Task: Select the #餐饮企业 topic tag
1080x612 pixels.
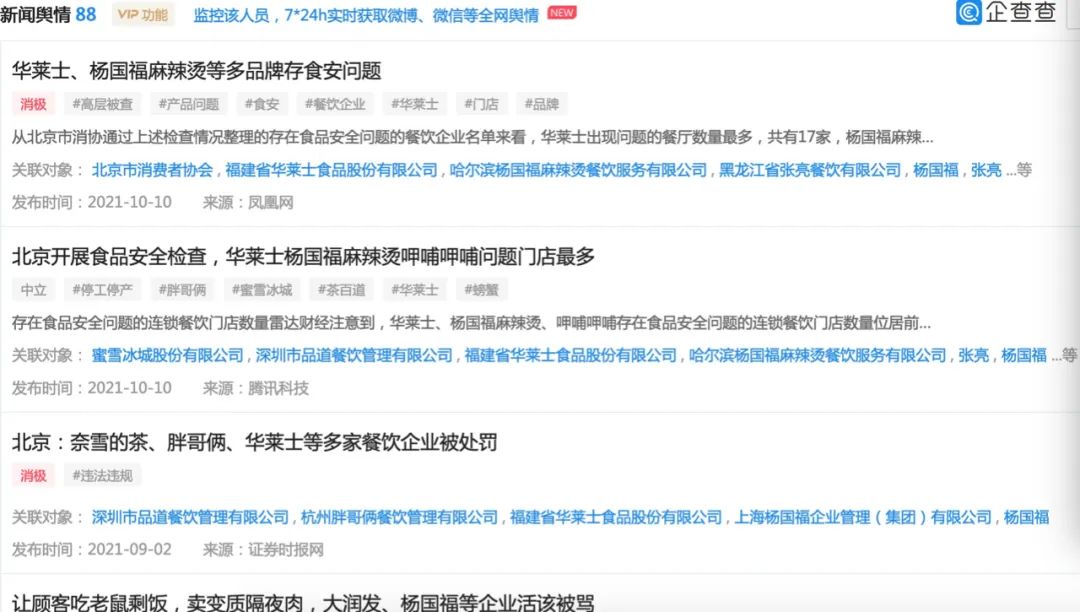Action: coord(334,103)
